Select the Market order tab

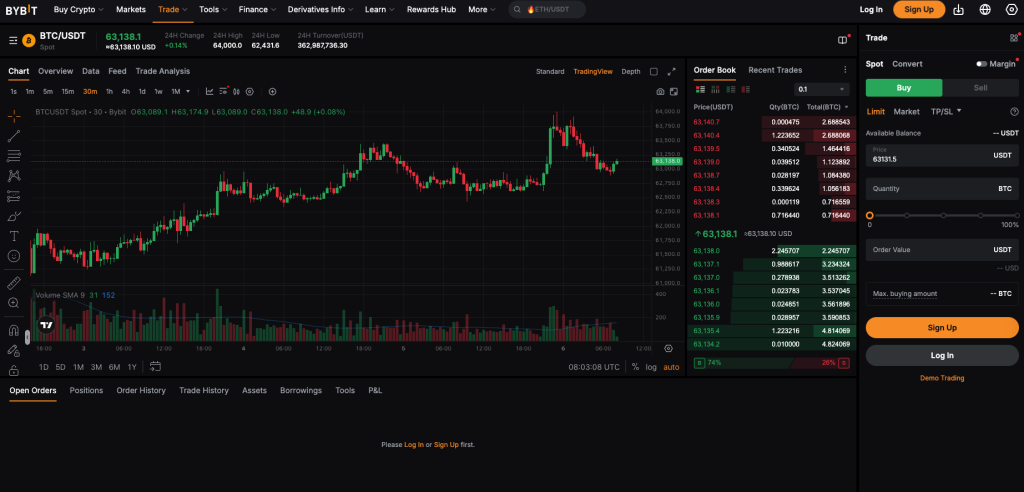906,112
